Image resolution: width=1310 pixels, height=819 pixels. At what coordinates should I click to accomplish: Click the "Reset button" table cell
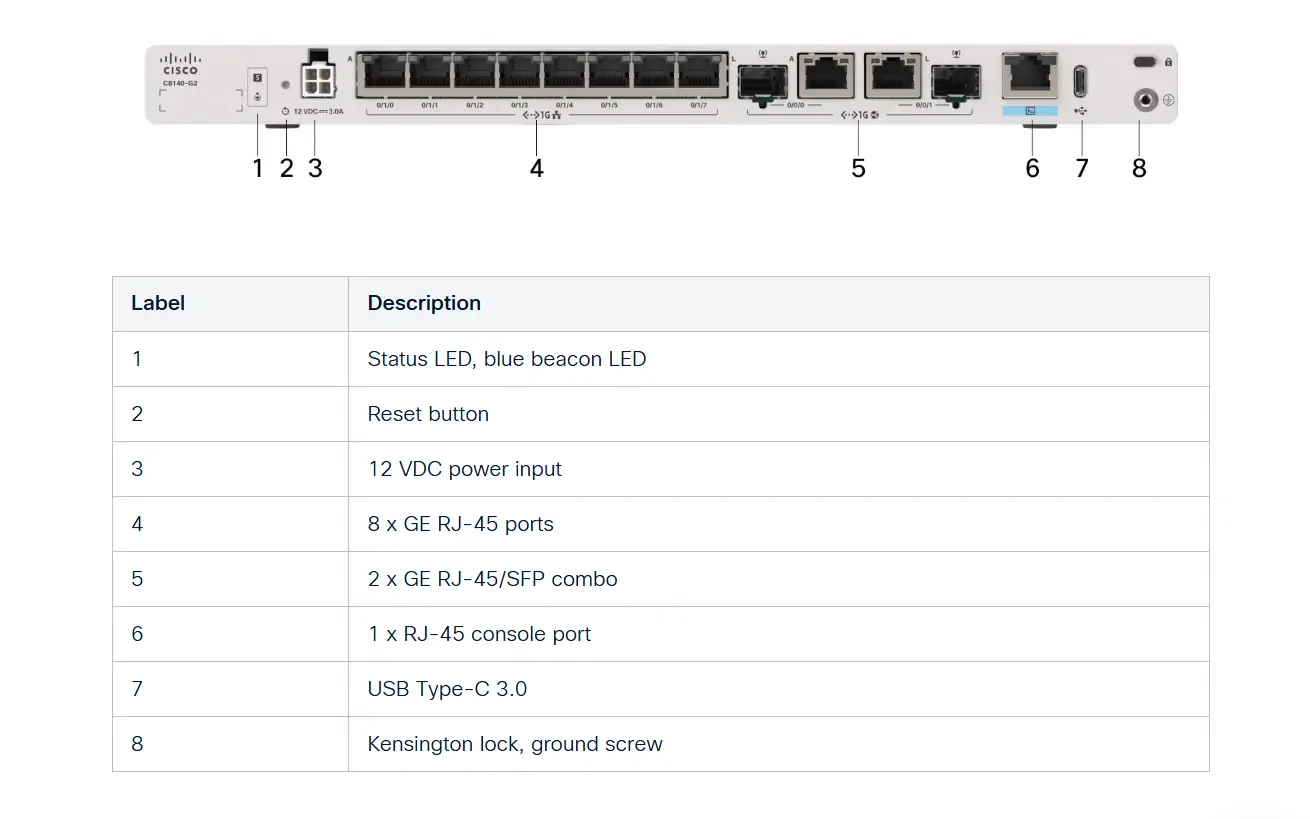[x=428, y=414]
